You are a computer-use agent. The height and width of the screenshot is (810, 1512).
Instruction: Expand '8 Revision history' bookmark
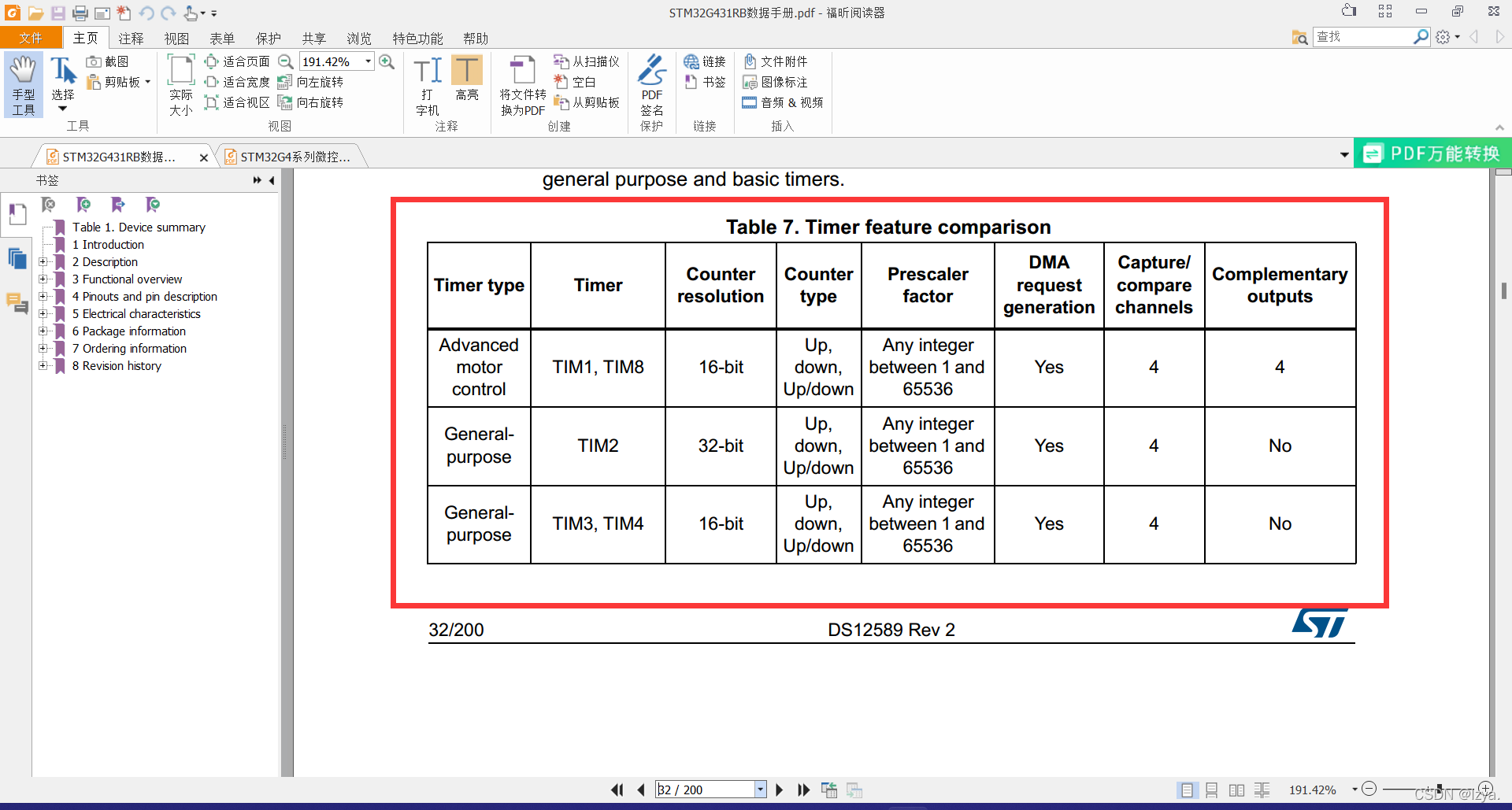point(43,365)
